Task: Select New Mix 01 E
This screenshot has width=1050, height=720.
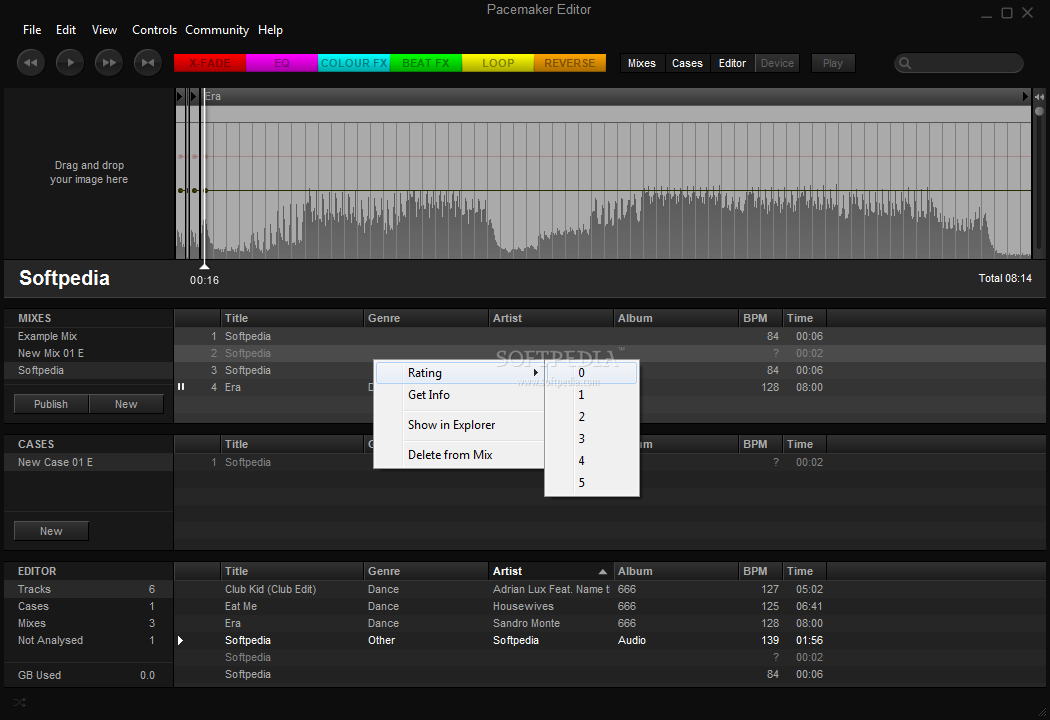Action: pyautogui.click(x=88, y=353)
